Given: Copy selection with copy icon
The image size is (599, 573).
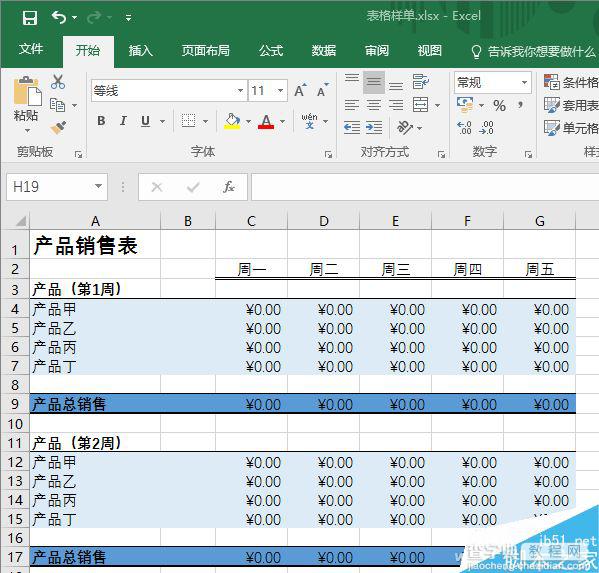Looking at the screenshot, I should (58, 105).
